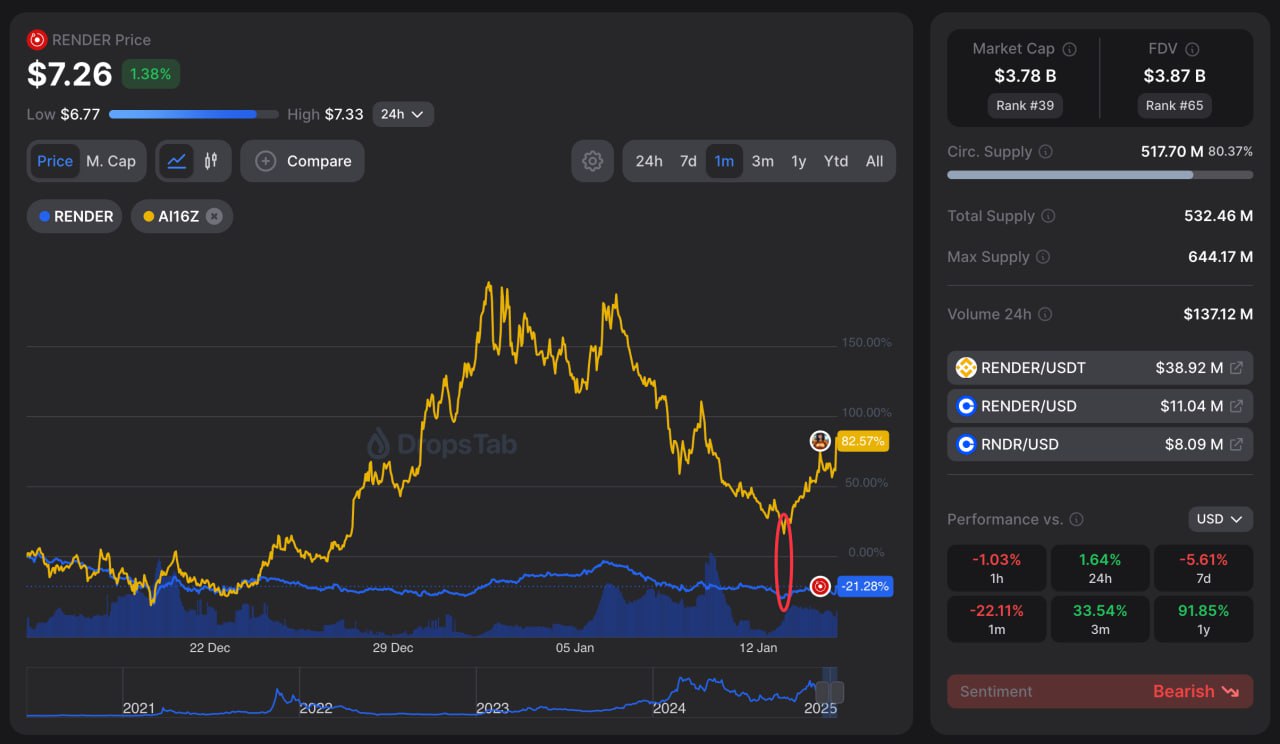Click $3.87 B FDV value
The image size is (1280, 744).
(x=1175, y=75)
